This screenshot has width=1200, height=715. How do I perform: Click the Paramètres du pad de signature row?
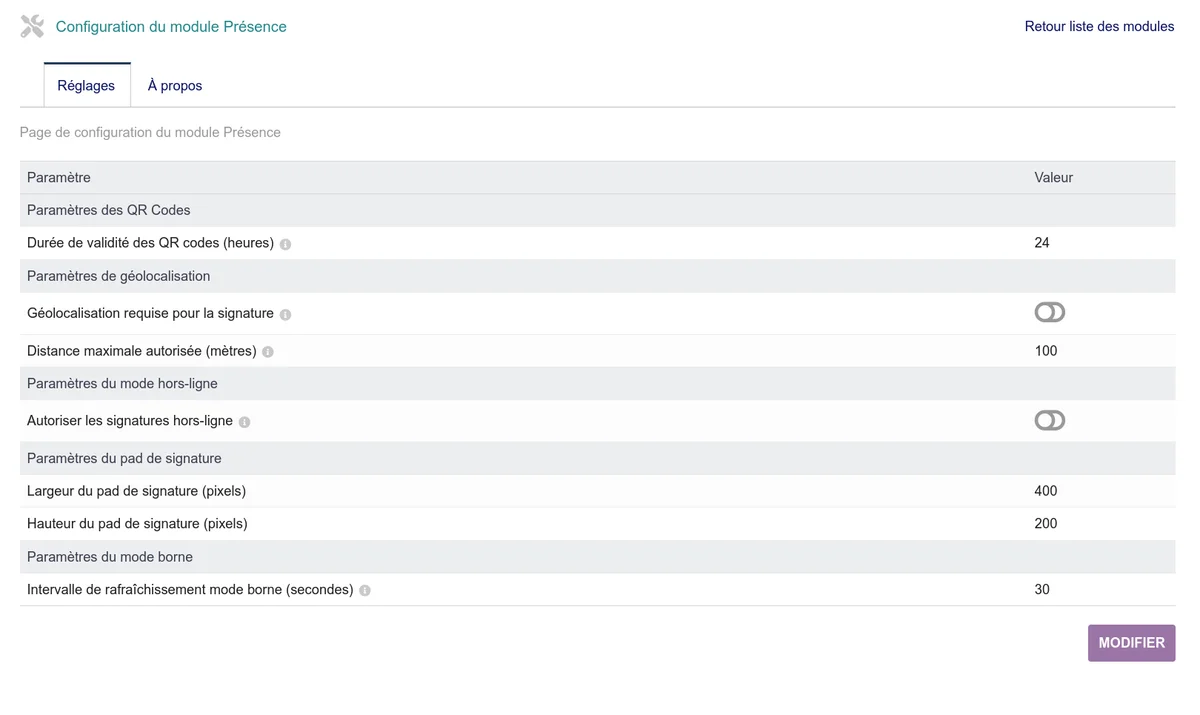pyautogui.click(x=598, y=458)
